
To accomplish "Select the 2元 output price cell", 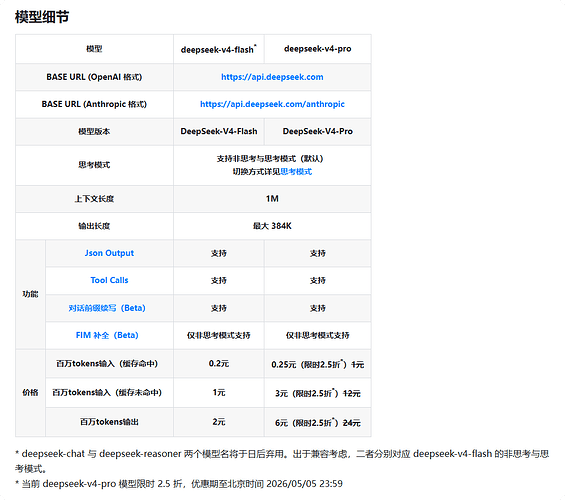I will pos(219,422).
